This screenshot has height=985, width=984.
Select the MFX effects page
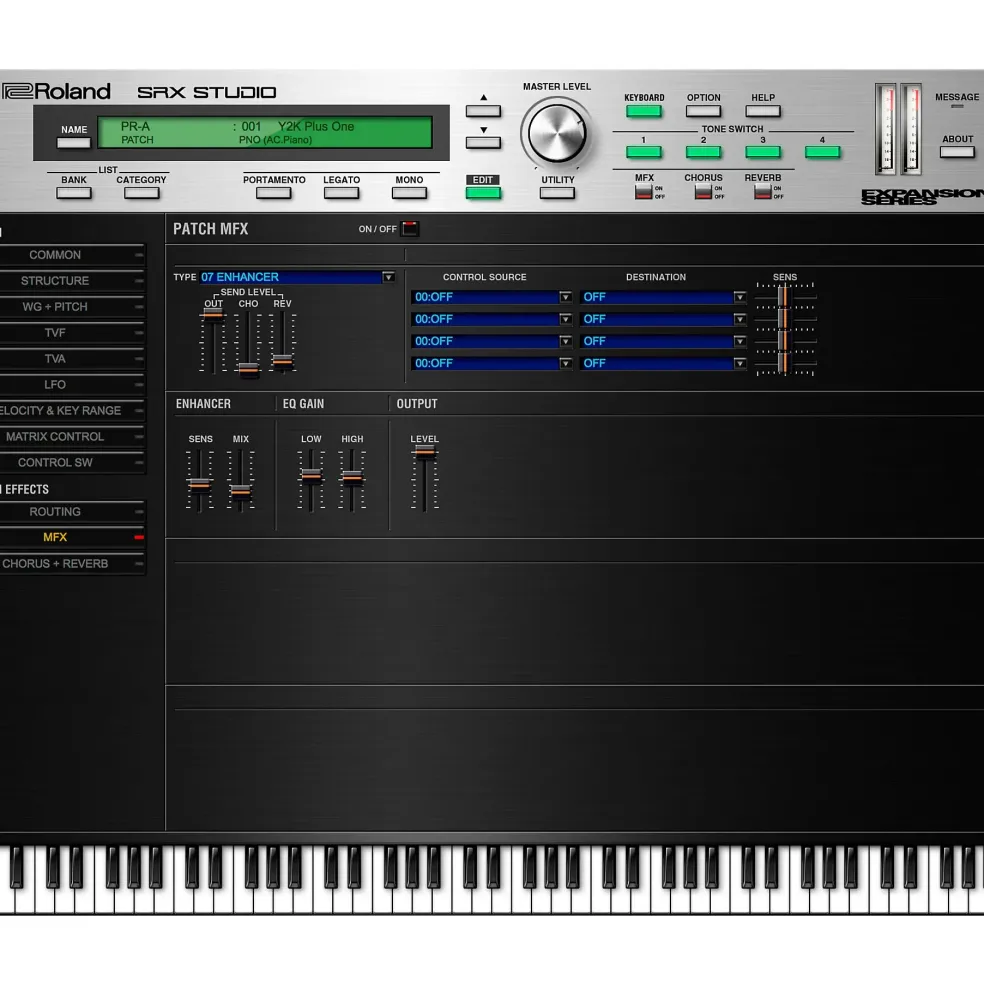(x=72, y=537)
